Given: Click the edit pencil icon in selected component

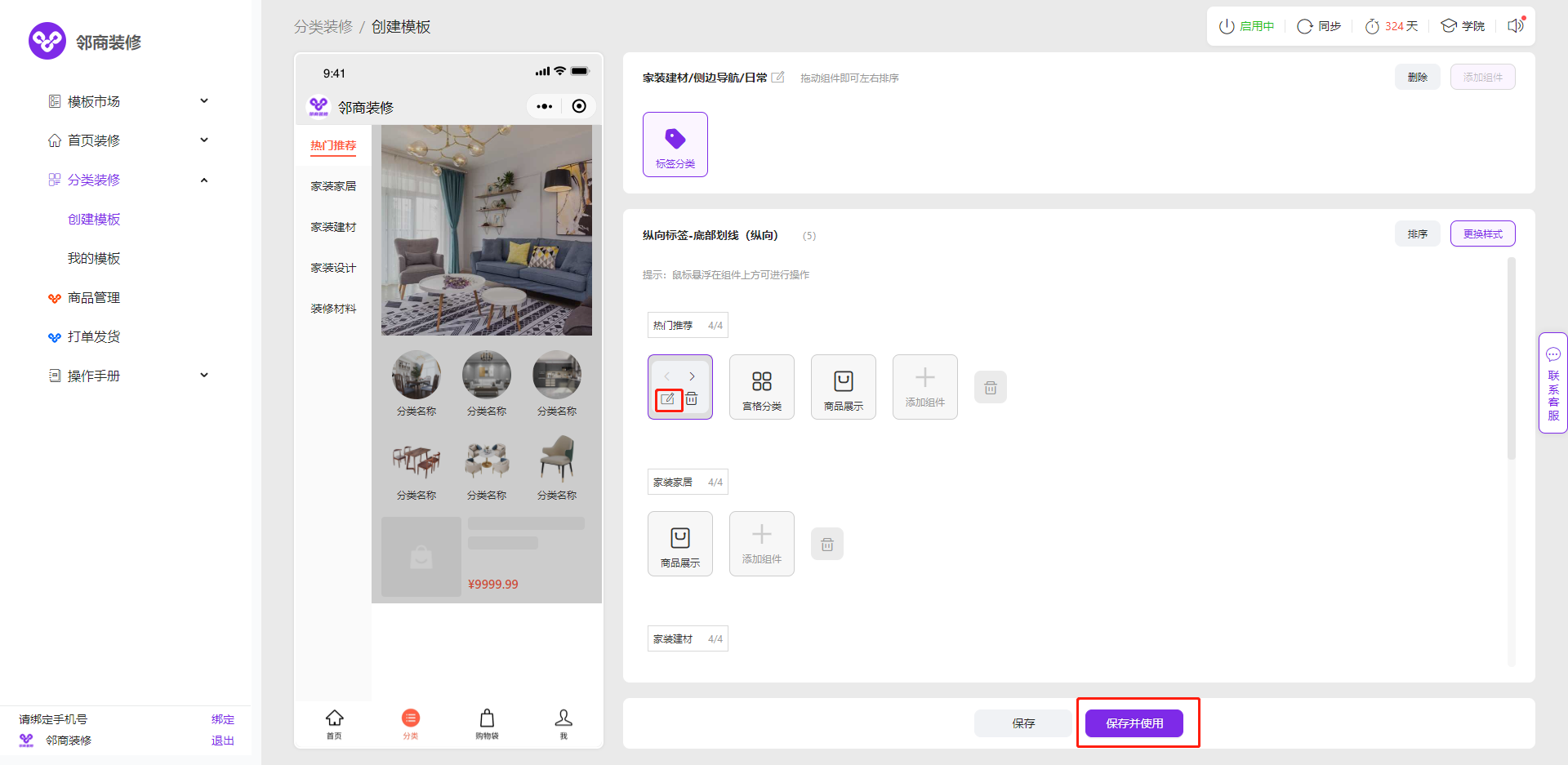Looking at the screenshot, I should pos(668,399).
